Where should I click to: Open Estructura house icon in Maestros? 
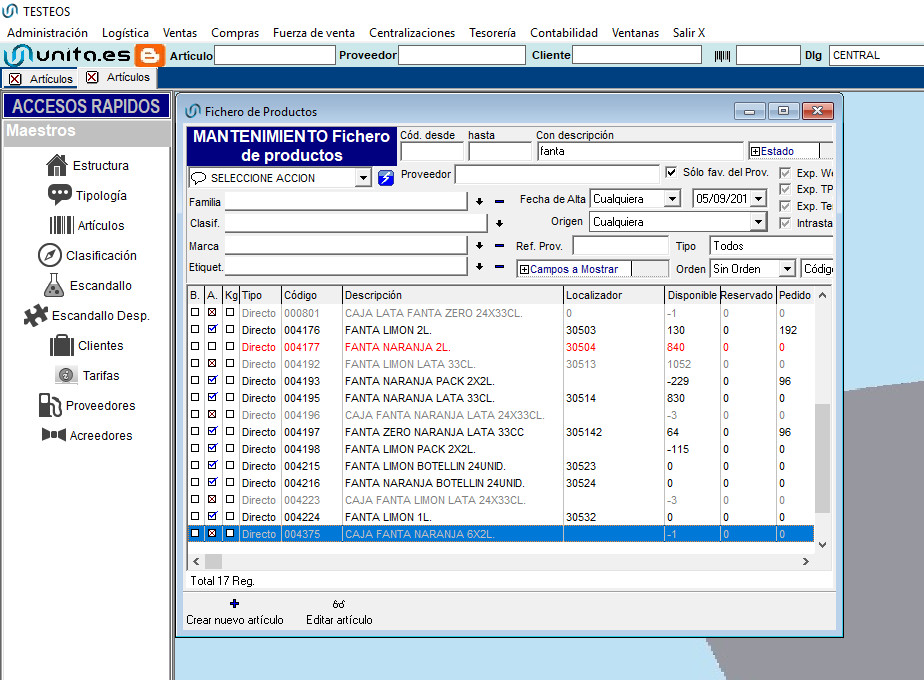(x=57, y=165)
